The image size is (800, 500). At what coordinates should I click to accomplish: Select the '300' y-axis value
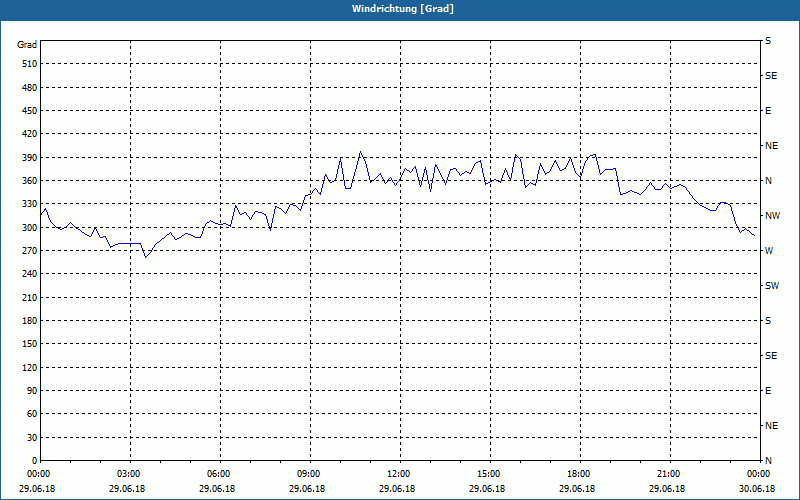30,228
